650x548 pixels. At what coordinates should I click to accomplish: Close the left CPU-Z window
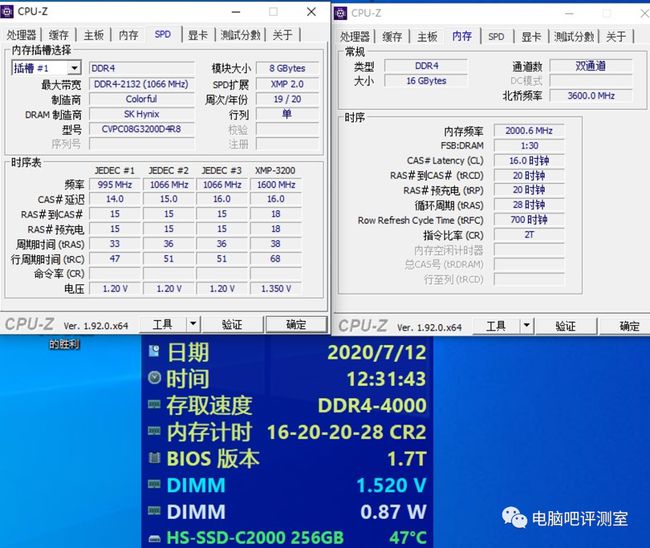311,12
